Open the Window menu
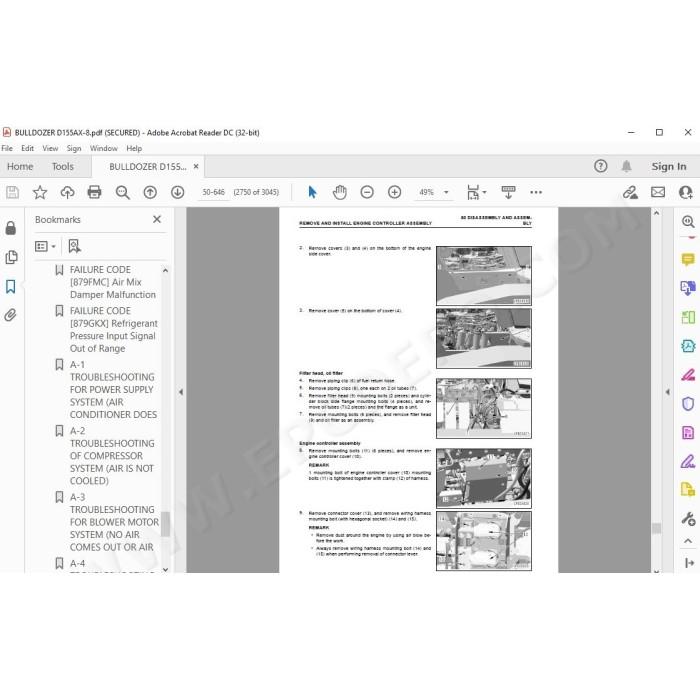Viewport: 700px width, 700px height. pyautogui.click(x=104, y=148)
